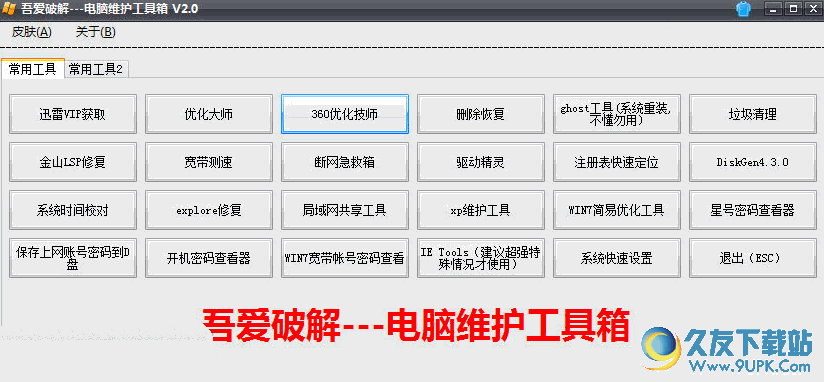Launch DiskGen4.3.0
The image size is (824, 382).
pos(753,162)
